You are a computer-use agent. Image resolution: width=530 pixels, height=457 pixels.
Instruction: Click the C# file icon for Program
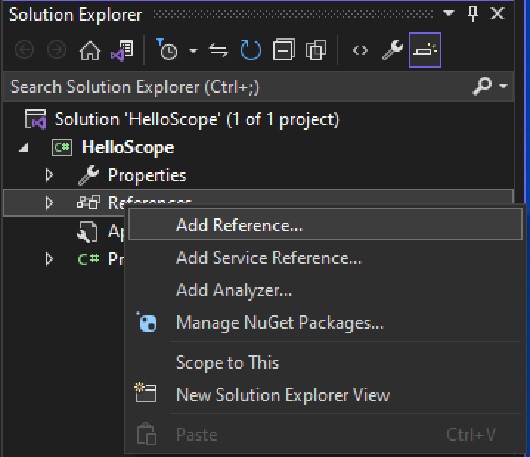89,259
